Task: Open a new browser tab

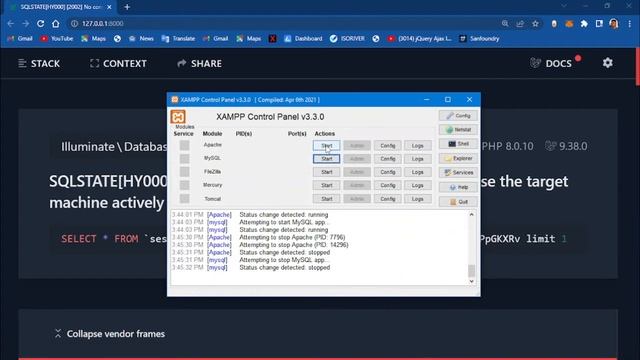Action: (127, 7)
